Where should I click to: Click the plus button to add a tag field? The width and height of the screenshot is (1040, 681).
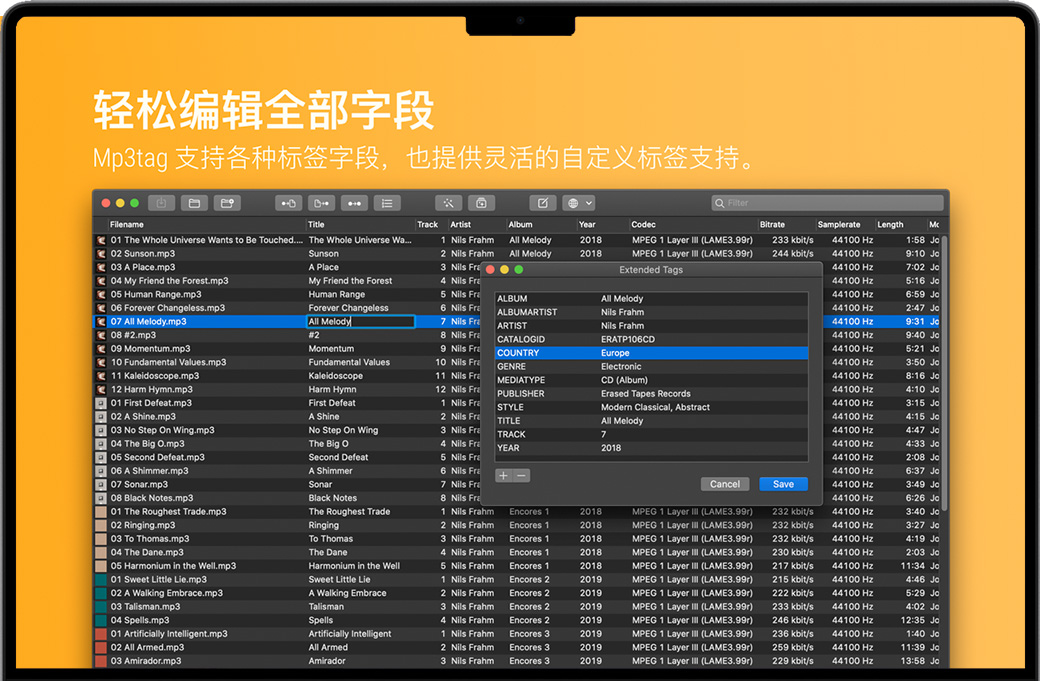pyautogui.click(x=504, y=476)
